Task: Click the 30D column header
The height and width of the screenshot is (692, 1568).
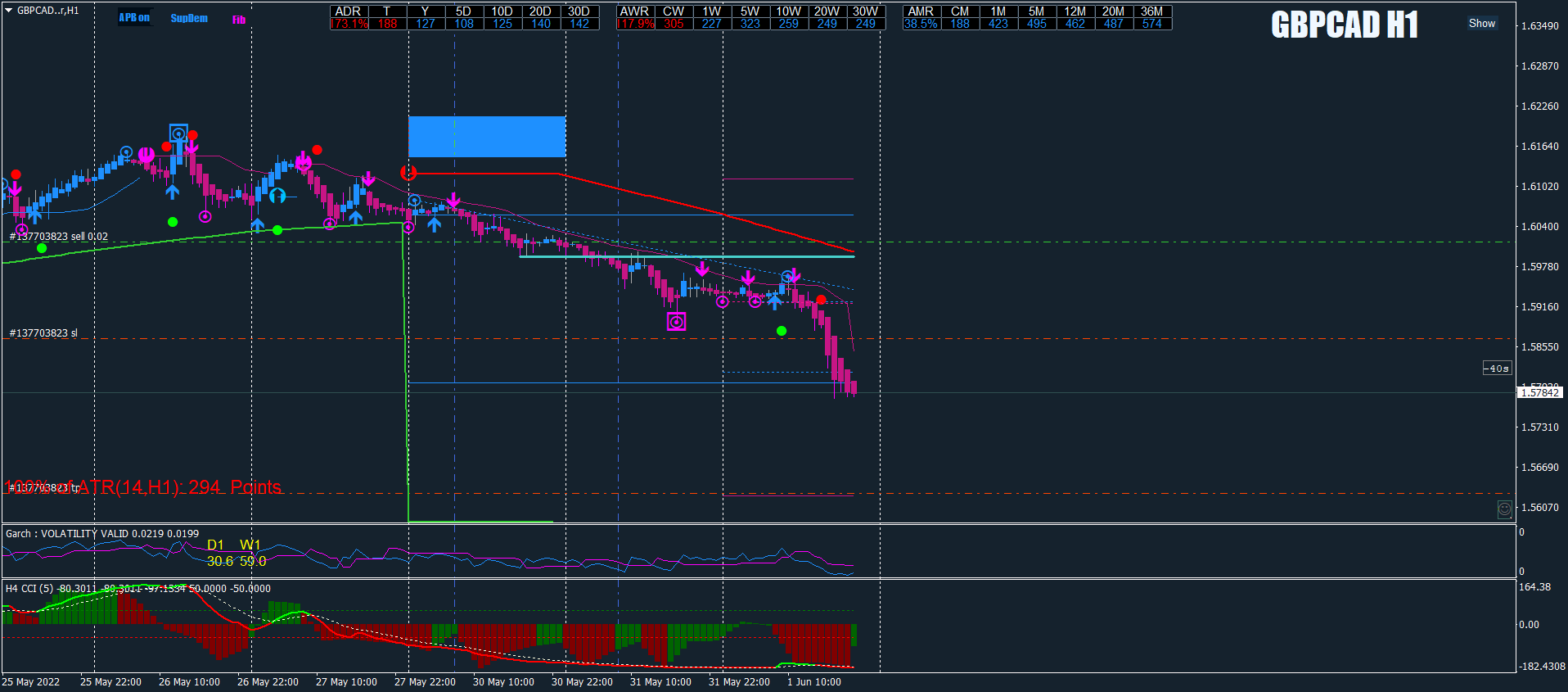Action: click(x=579, y=11)
